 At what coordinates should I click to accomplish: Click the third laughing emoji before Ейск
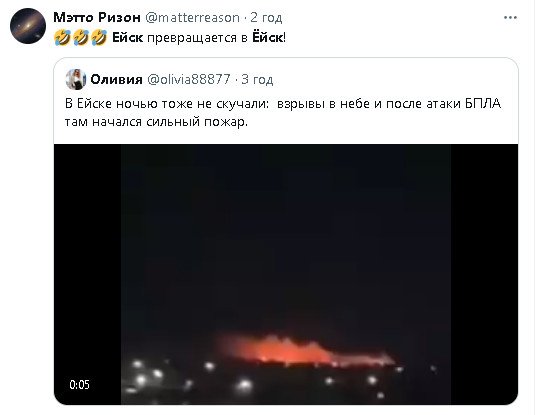click(x=99, y=37)
